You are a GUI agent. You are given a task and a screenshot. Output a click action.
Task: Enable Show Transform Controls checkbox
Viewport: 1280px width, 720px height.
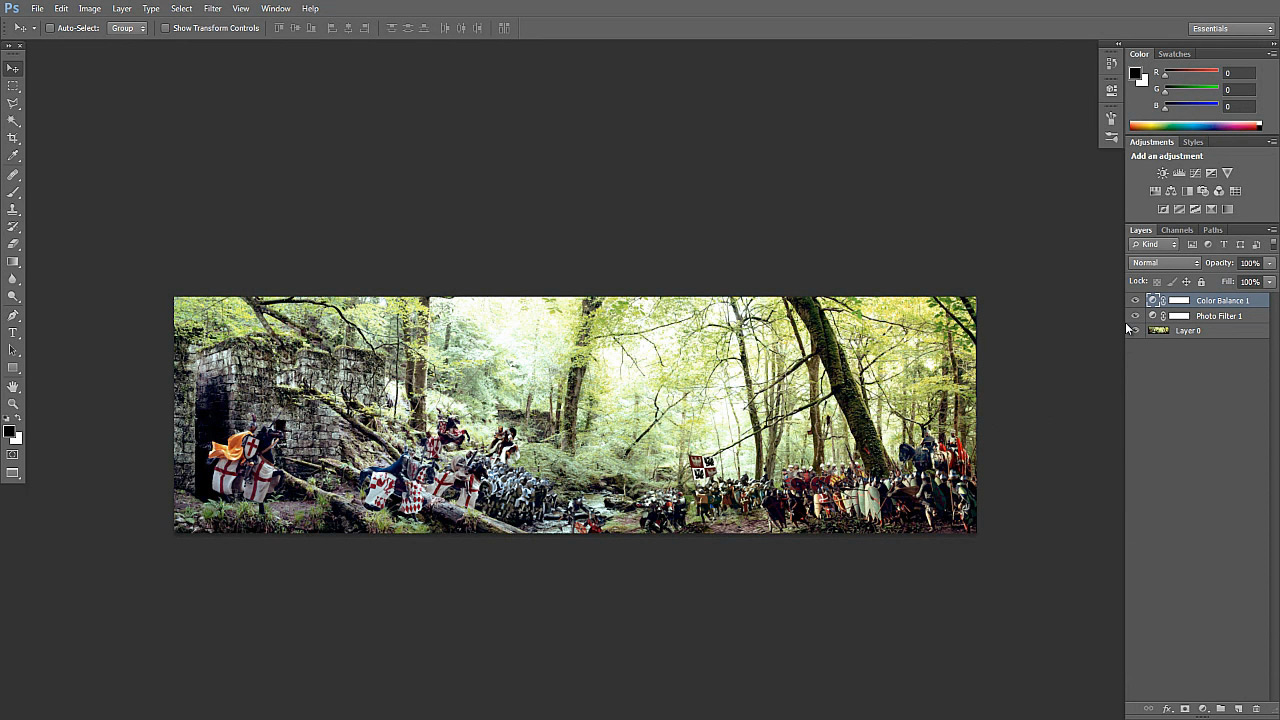(x=165, y=28)
